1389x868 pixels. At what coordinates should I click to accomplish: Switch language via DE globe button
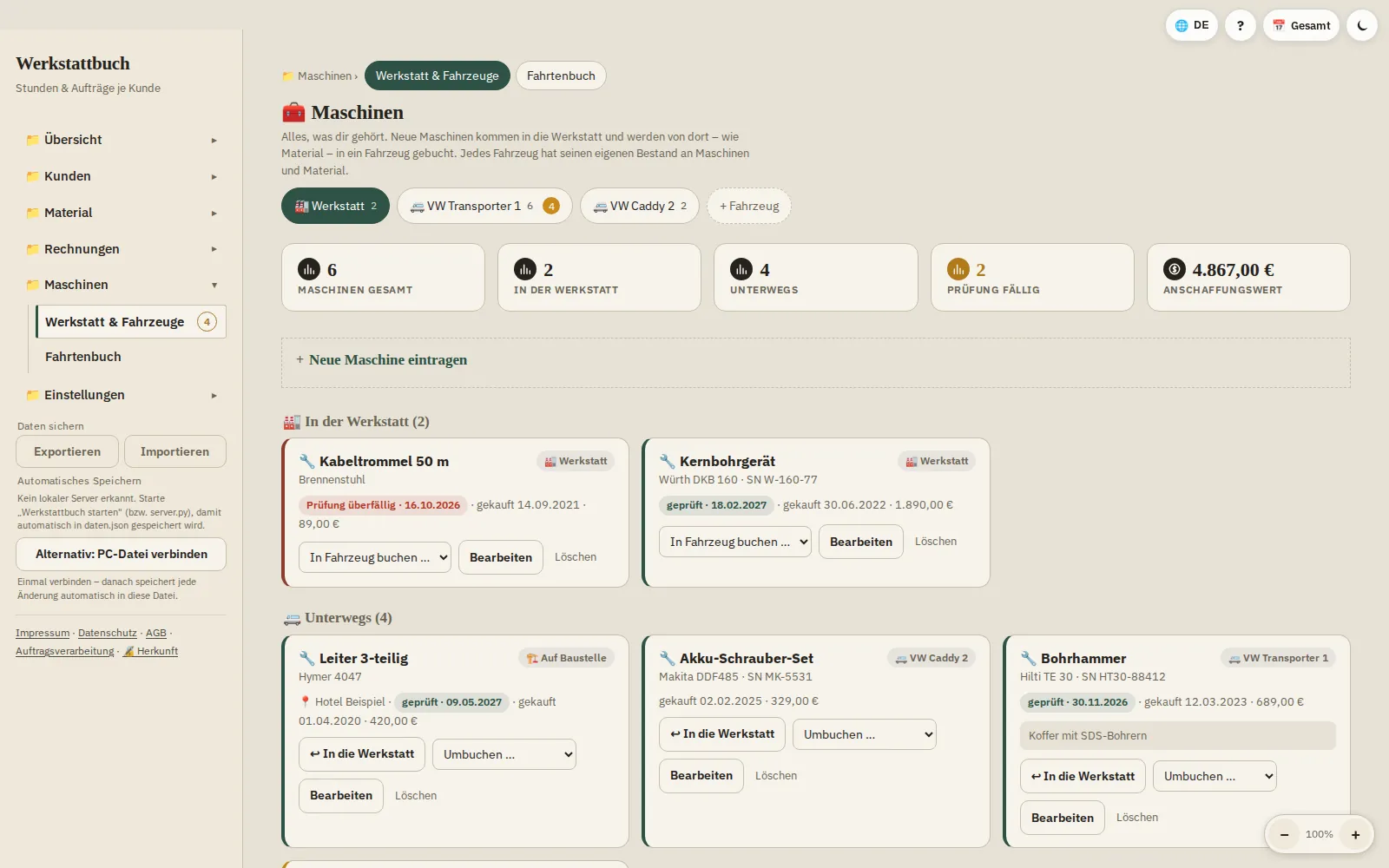(x=1191, y=25)
